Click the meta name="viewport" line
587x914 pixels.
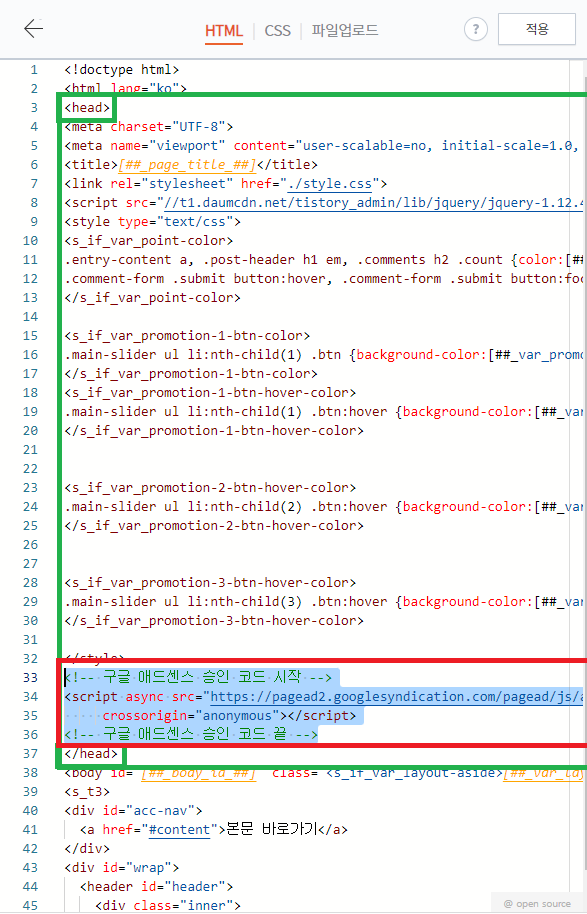point(322,146)
